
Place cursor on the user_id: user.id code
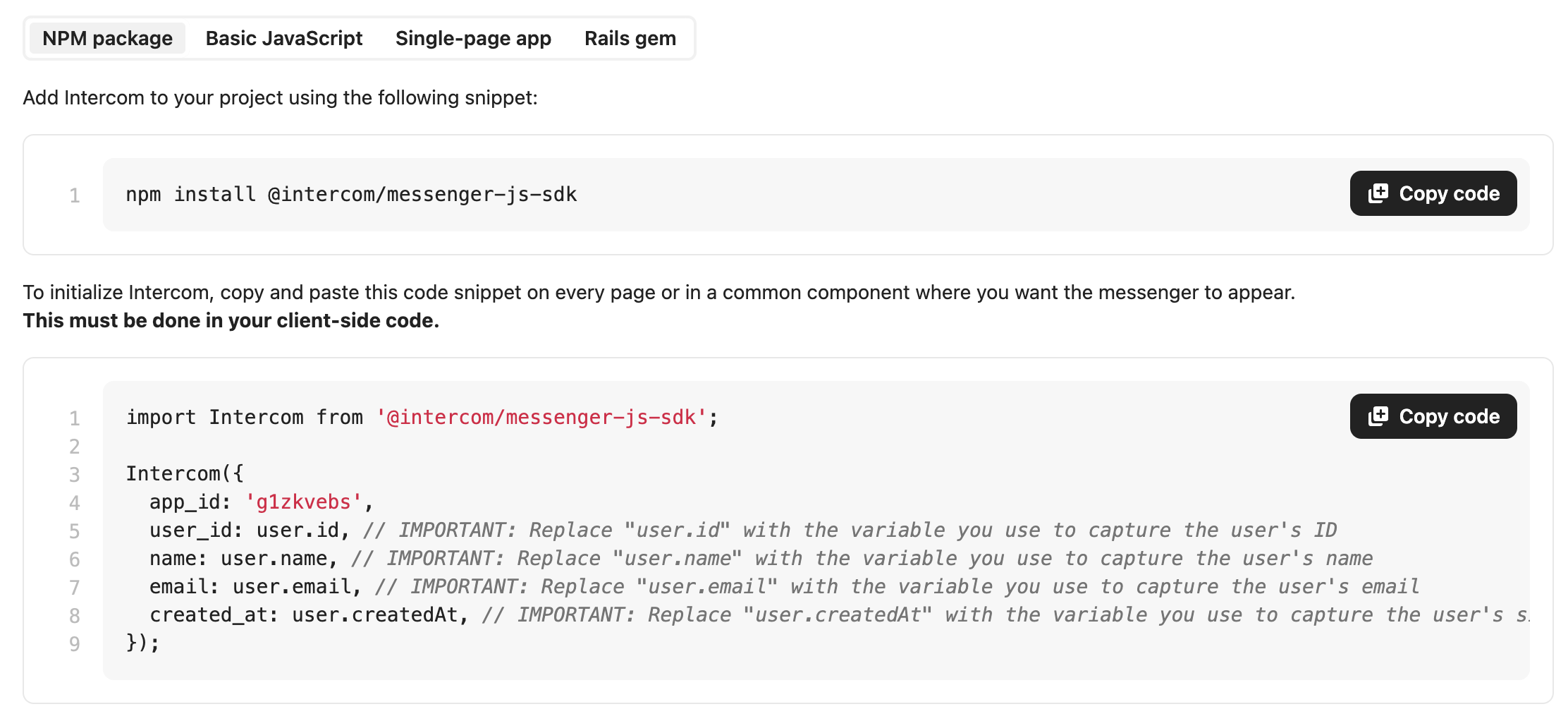244,531
